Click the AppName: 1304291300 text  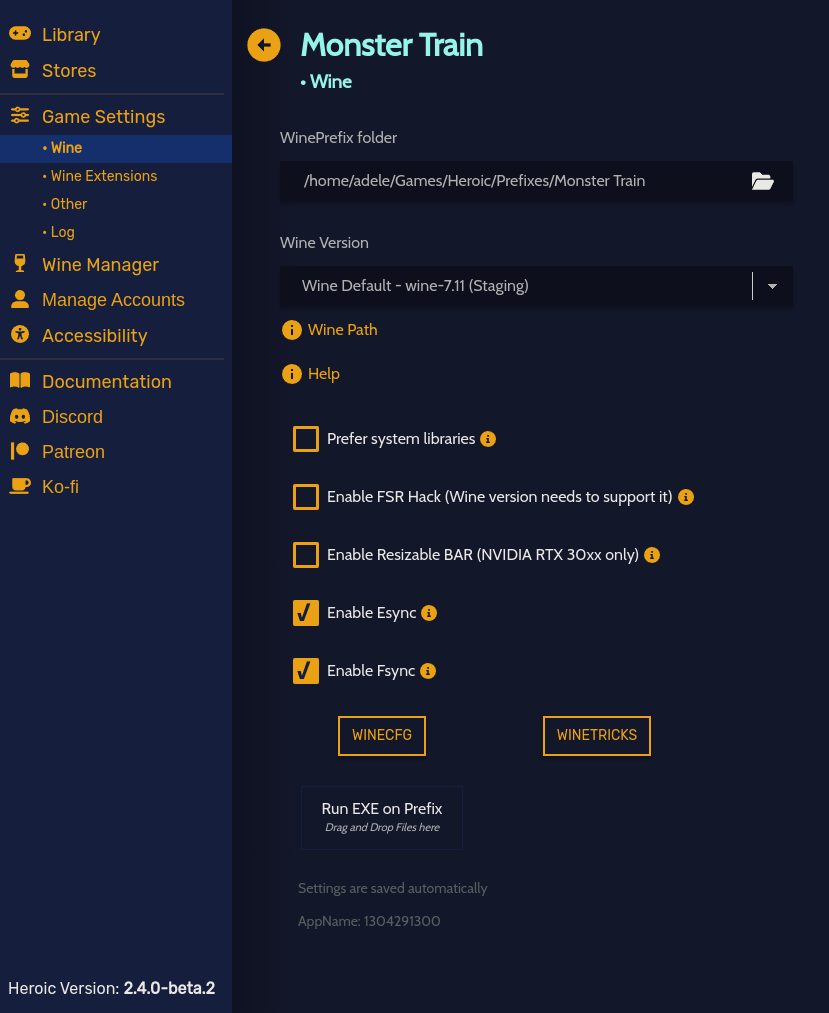tap(369, 921)
